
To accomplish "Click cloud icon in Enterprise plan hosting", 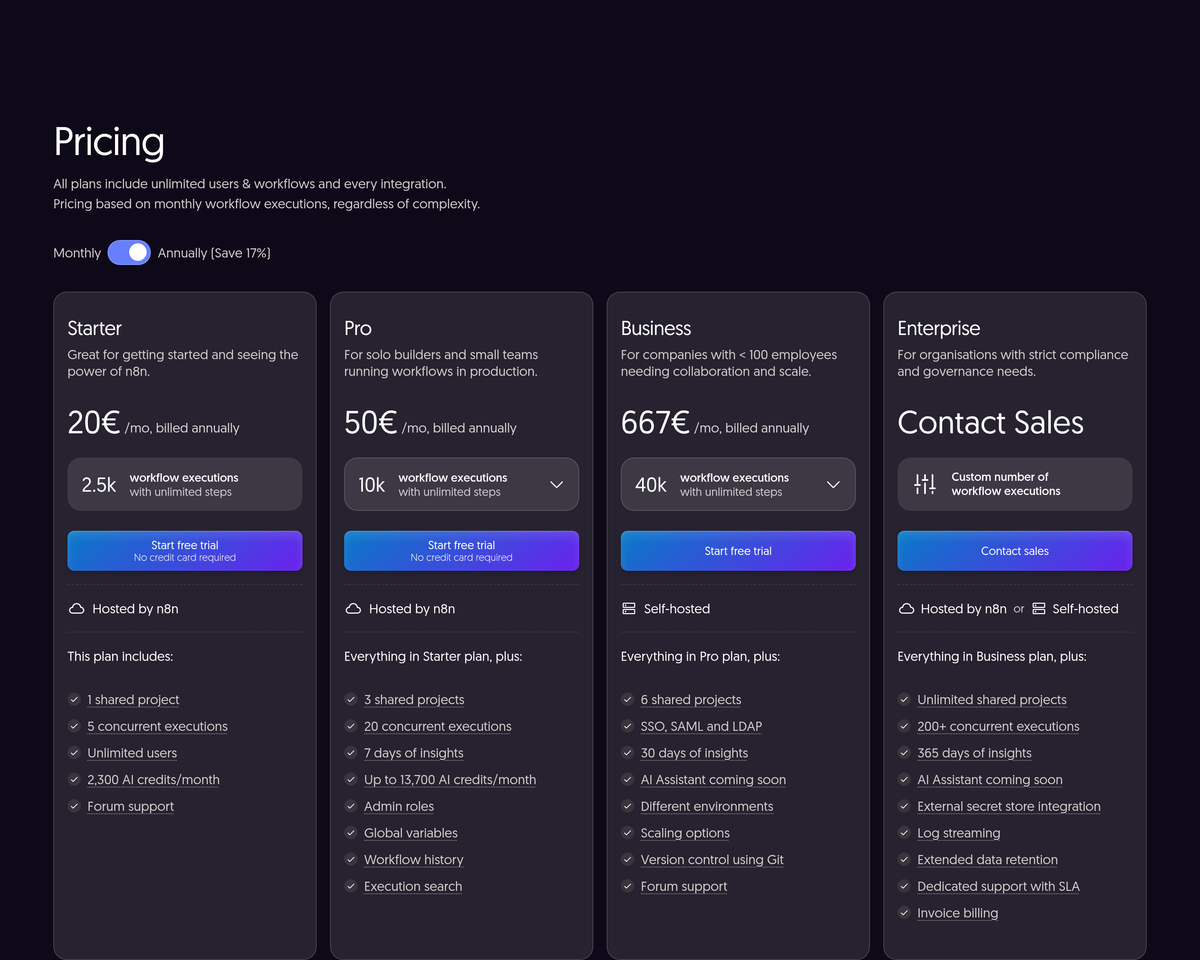I will coord(906,608).
